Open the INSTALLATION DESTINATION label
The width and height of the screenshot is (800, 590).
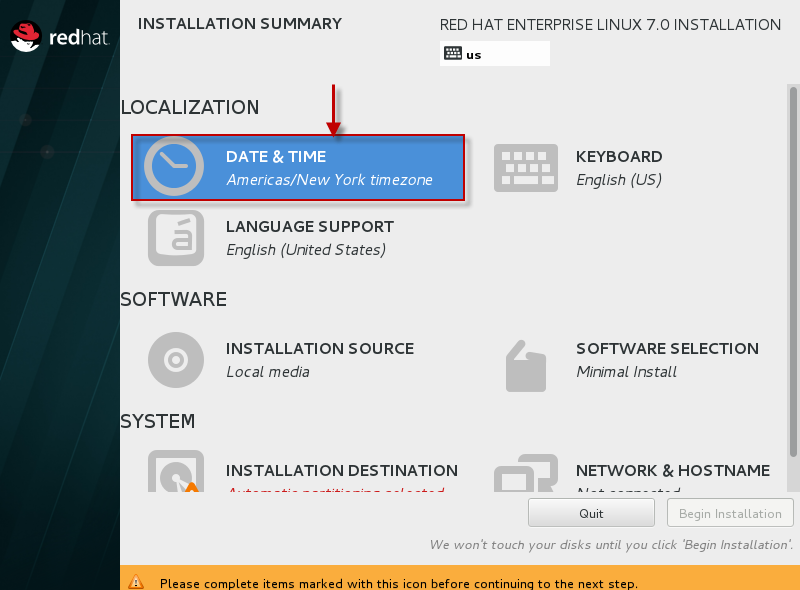[342, 471]
